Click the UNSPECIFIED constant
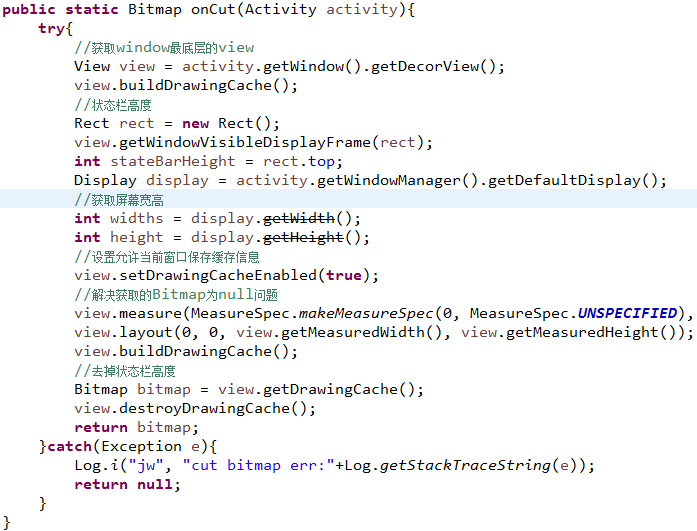The width and height of the screenshot is (697, 531). pos(627,314)
